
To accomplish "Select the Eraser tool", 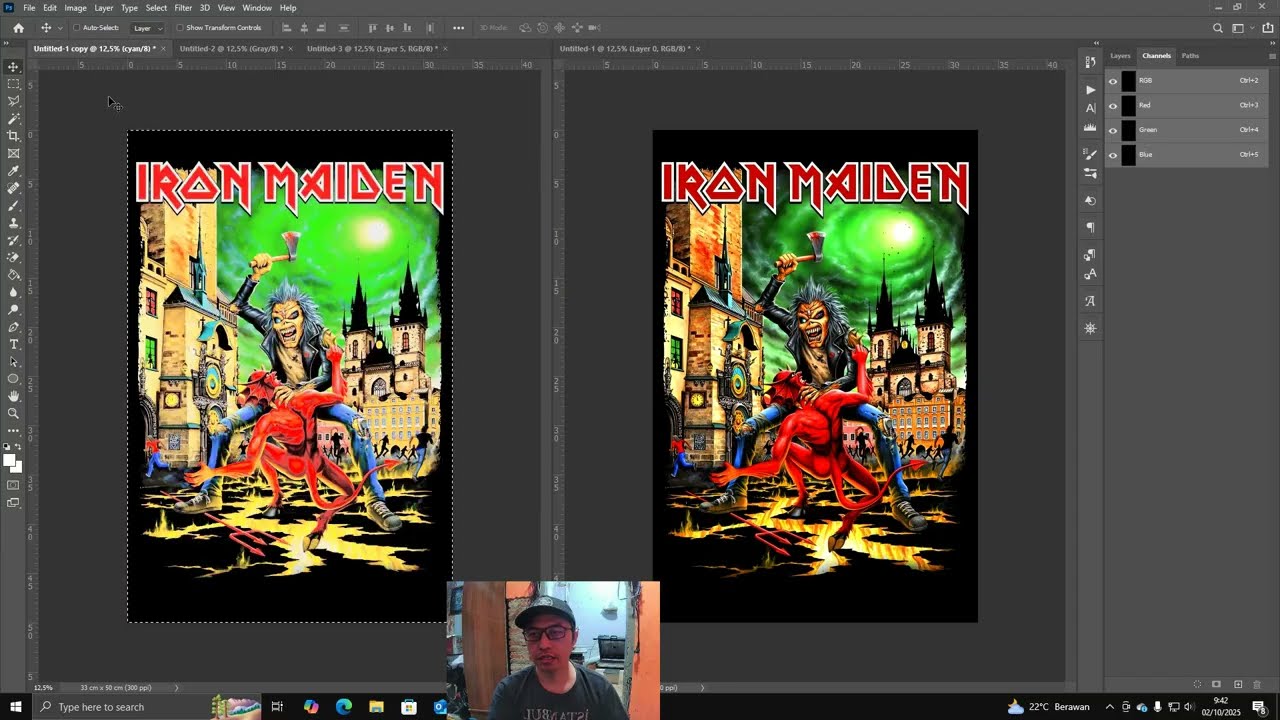I will (13, 257).
